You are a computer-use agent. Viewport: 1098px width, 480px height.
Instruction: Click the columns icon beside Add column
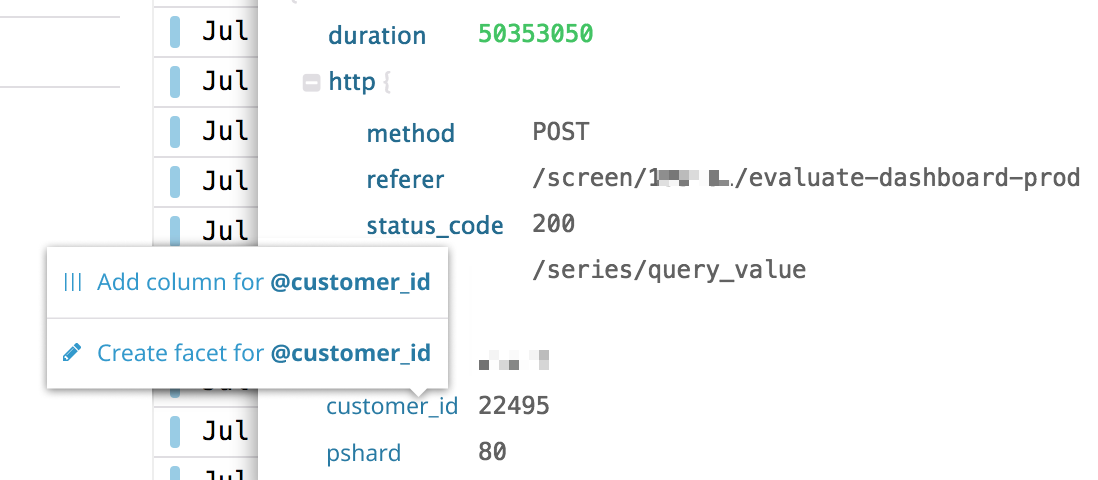coord(72,283)
